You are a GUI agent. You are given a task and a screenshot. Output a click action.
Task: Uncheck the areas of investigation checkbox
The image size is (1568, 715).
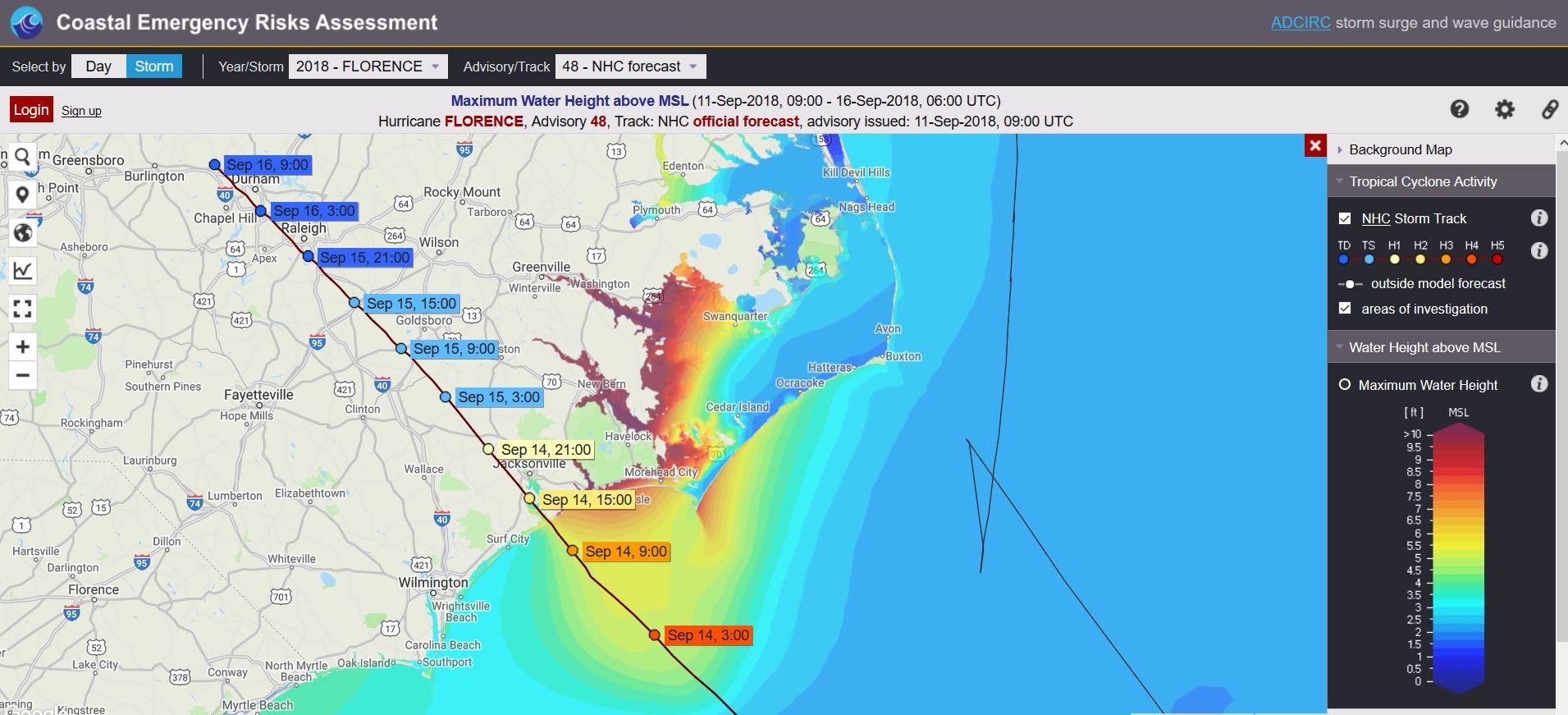pos(1345,309)
